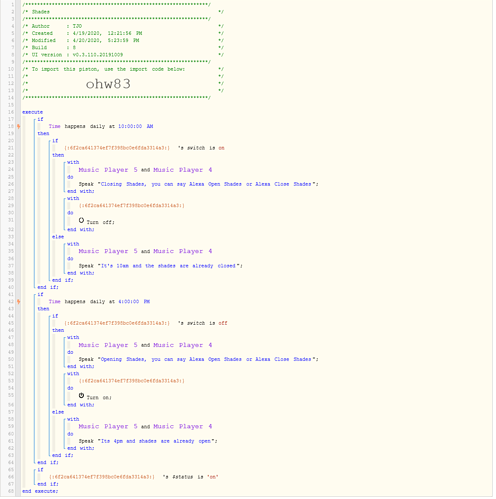Select the 4:00:00 PM time value
The height and width of the screenshot is (499, 496).
point(134,302)
